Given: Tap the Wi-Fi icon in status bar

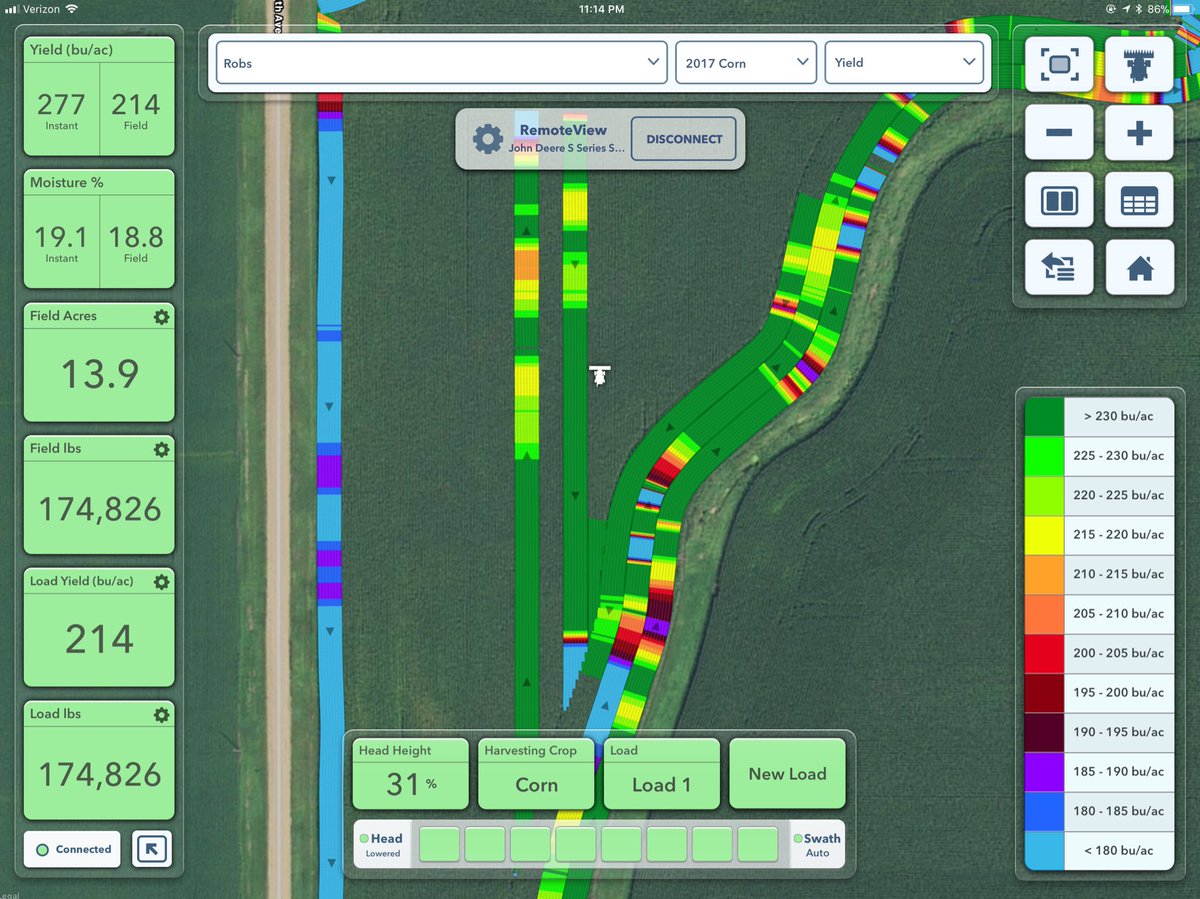Looking at the screenshot, I should (x=71, y=8).
